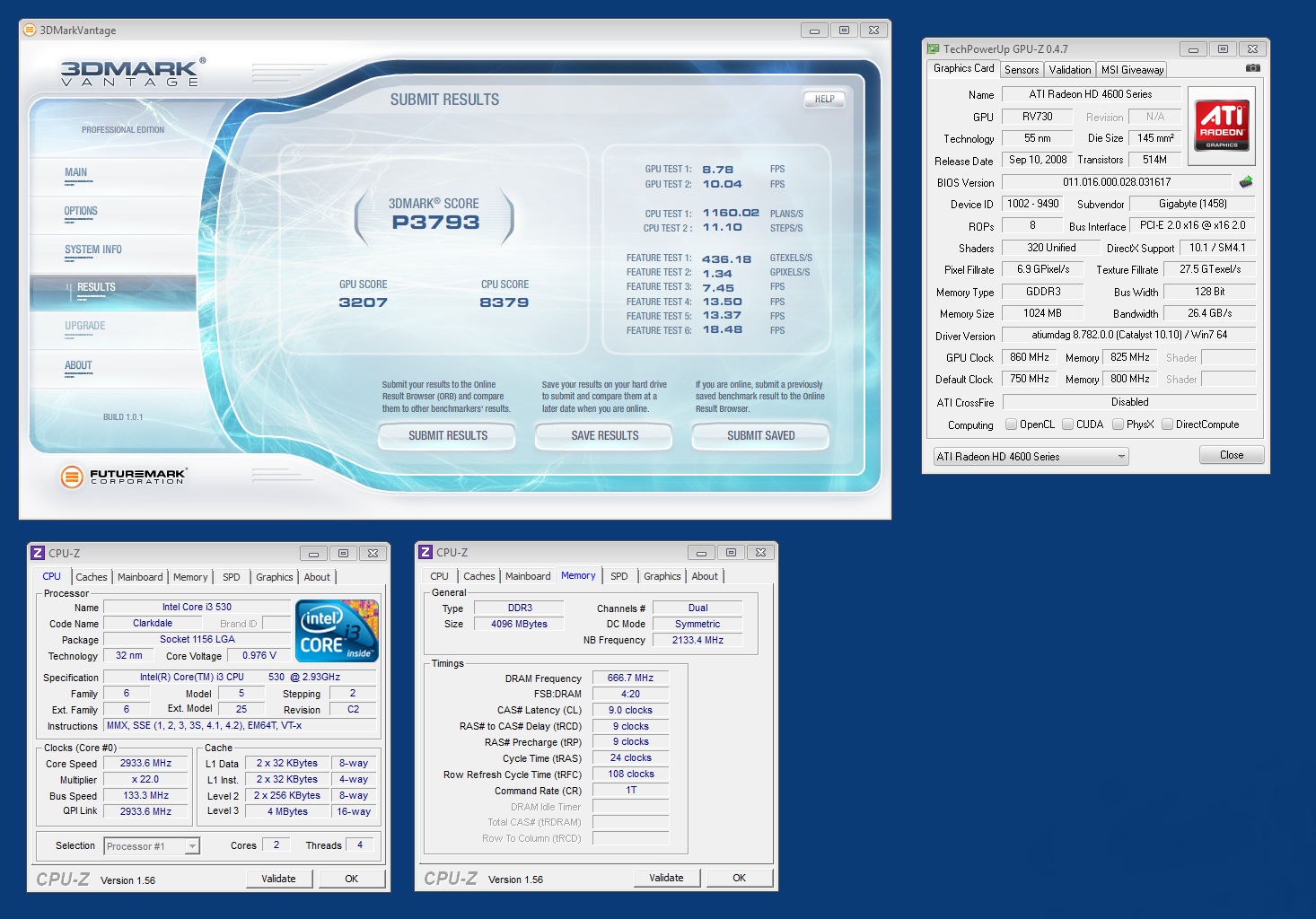Click the HELP button in 3DMark Vantage
Image resolution: width=1316 pixels, height=919 pixels.
824,100
